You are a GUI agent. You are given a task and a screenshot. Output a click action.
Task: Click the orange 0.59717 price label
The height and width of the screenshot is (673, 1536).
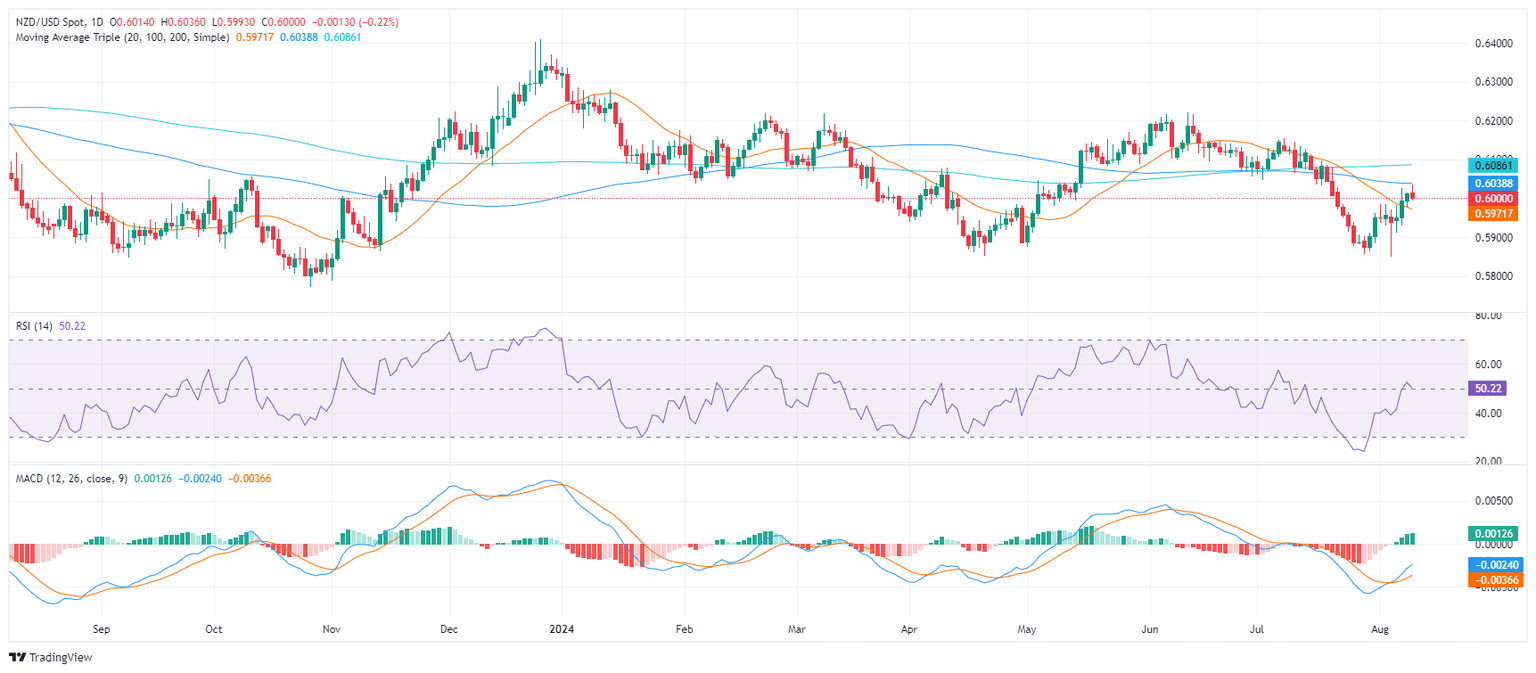pyautogui.click(x=1496, y=214)
